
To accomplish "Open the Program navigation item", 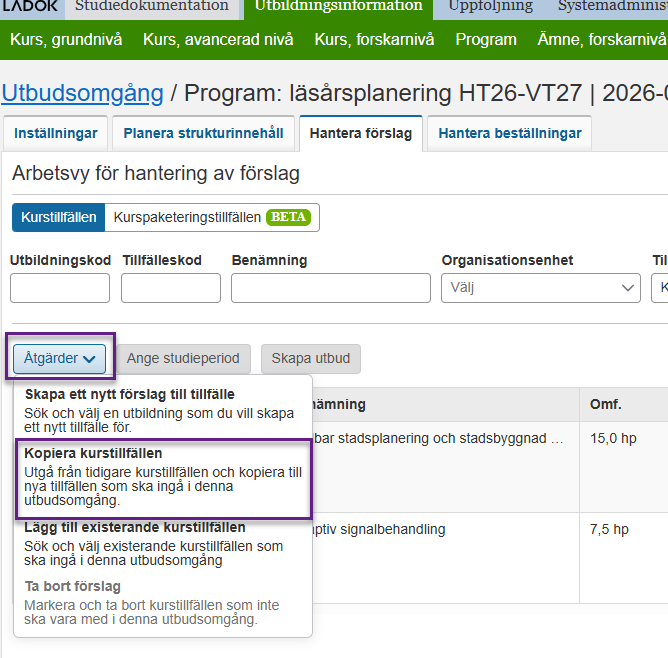I will pos(486,40).
